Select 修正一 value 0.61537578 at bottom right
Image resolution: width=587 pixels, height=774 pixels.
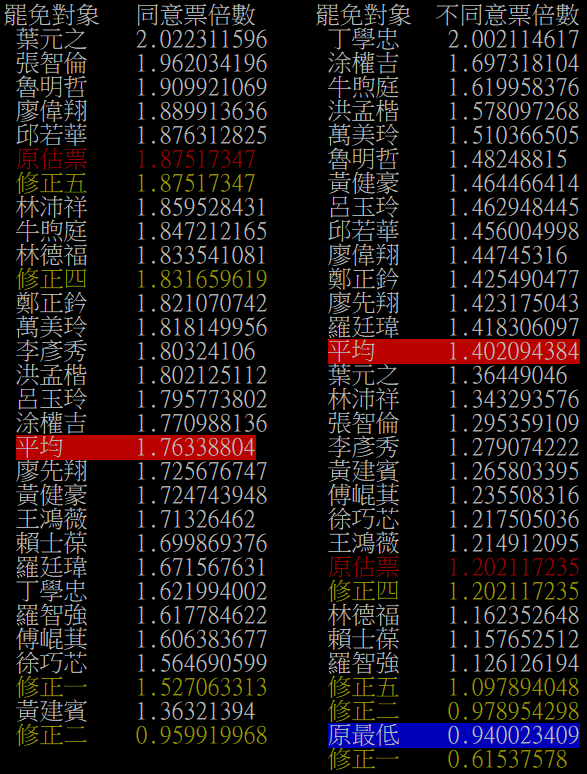click(x=508, y=759)
